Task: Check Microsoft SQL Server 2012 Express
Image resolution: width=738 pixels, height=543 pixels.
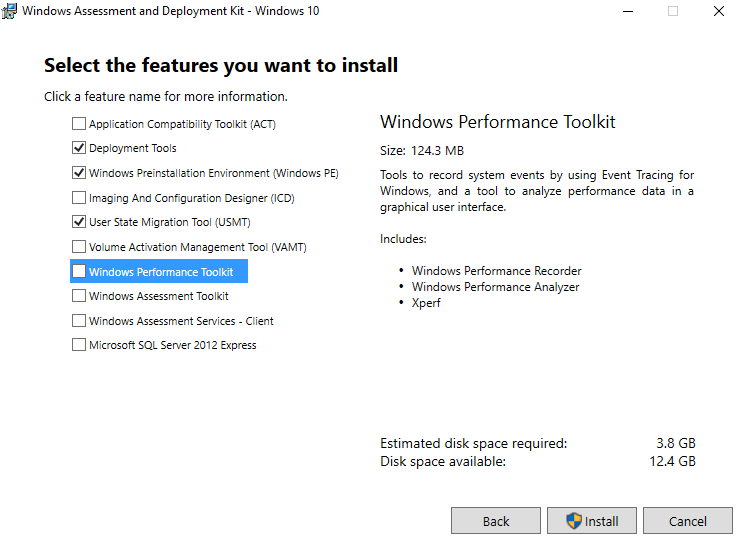Action: tap(79, 345)
